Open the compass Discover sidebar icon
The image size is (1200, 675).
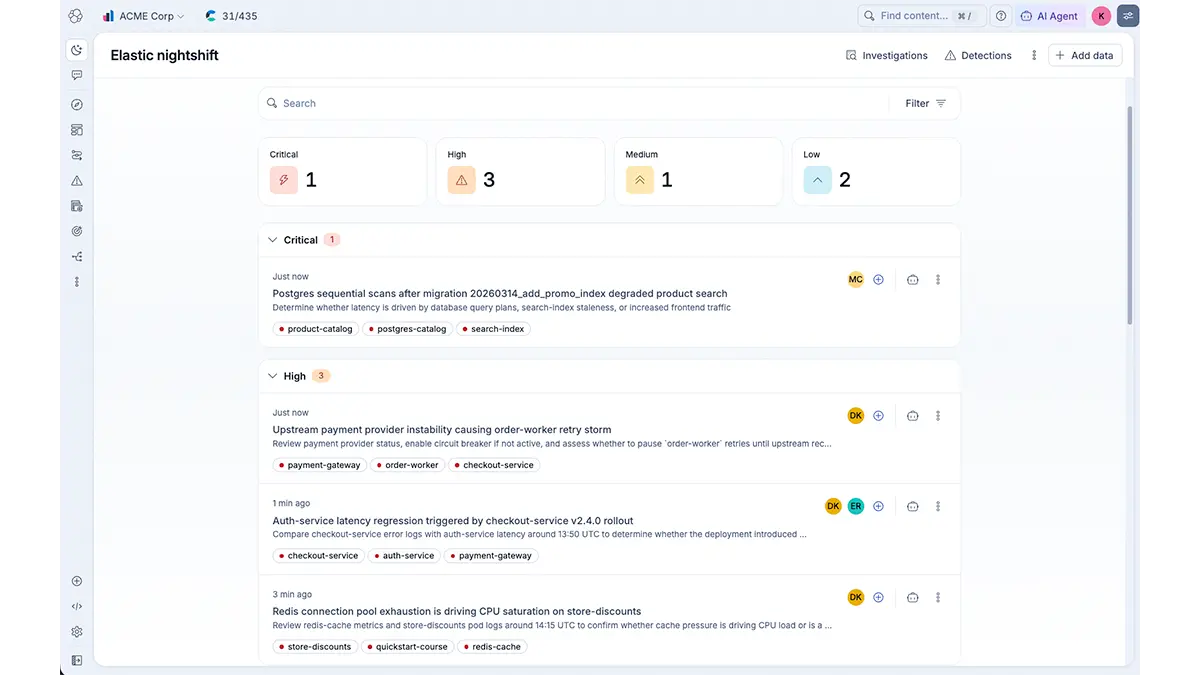[77, 105]
